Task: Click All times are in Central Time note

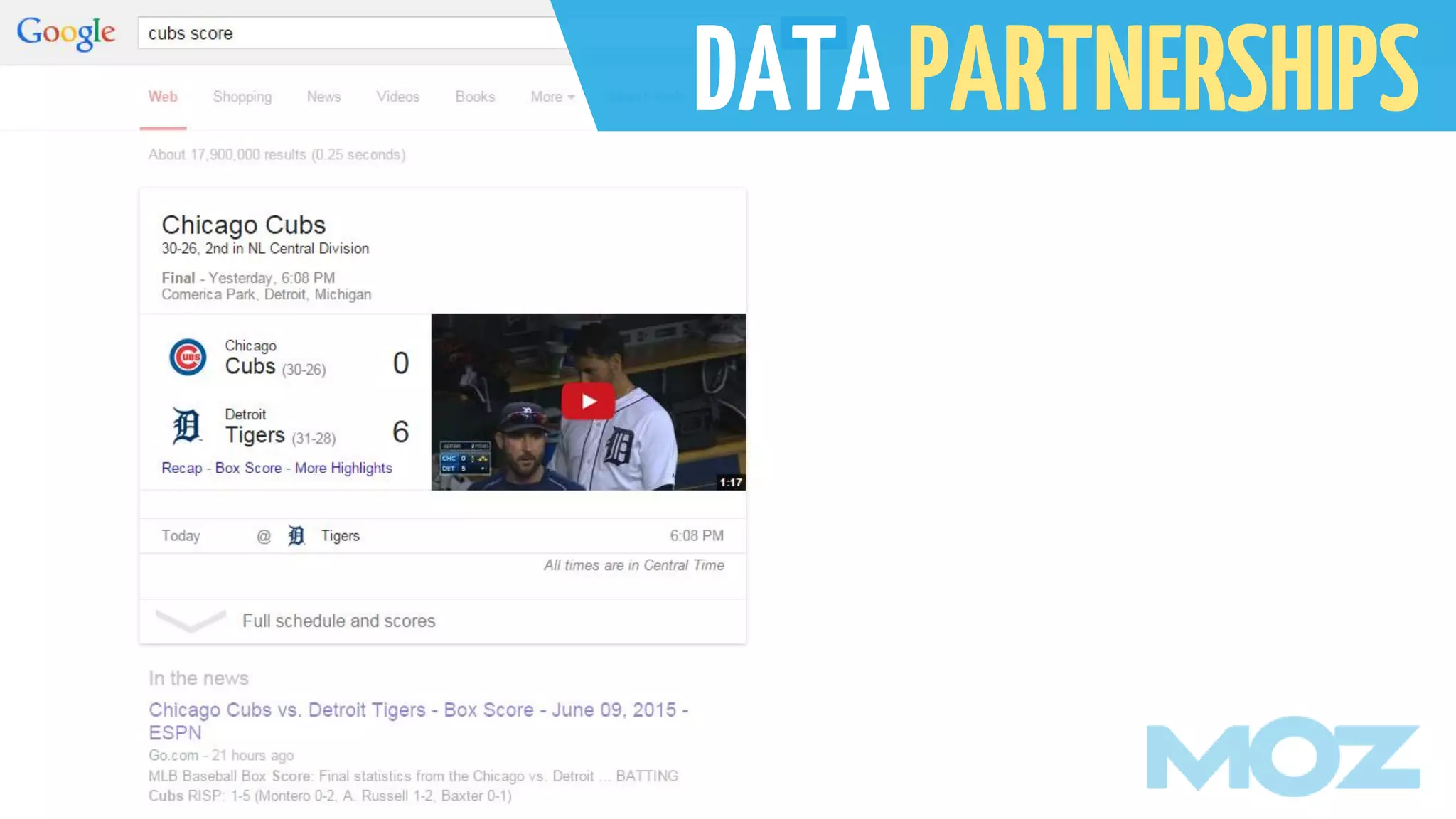Action: pyautogui.click(x=634, y=565)
